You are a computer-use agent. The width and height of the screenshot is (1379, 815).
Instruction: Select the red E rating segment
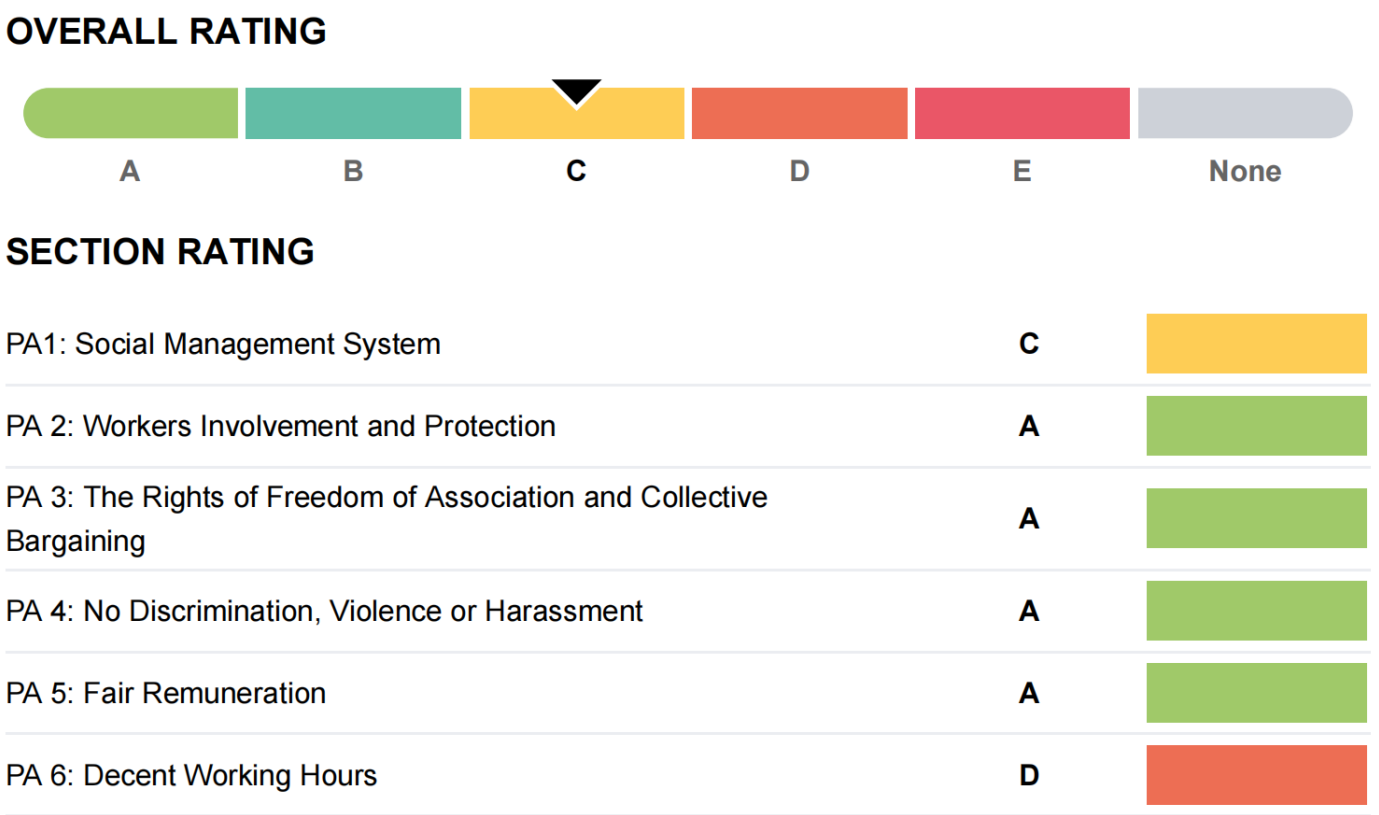pos(1022,113)
